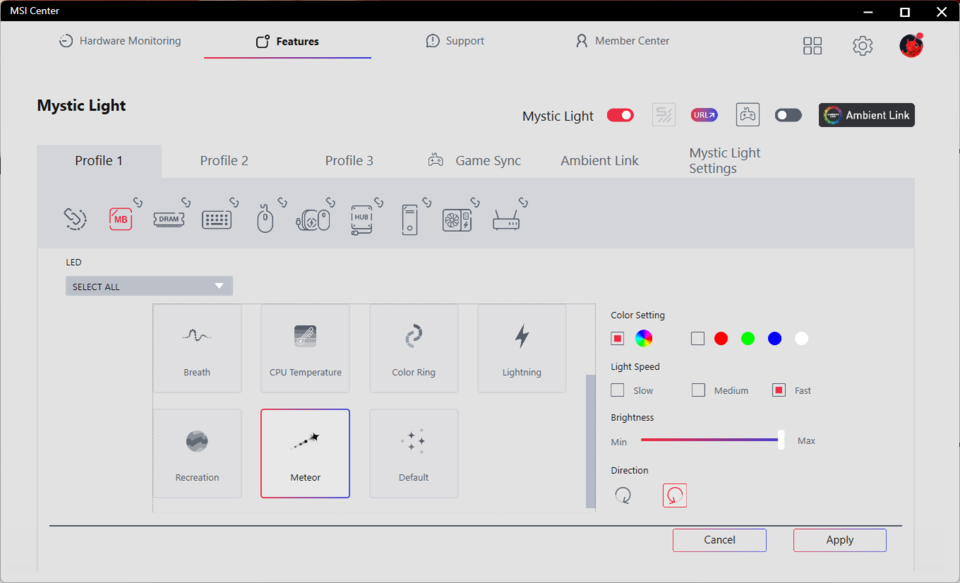Pick the red color swatch
This screenshot has height=583, width=960.
coord(721,338)
